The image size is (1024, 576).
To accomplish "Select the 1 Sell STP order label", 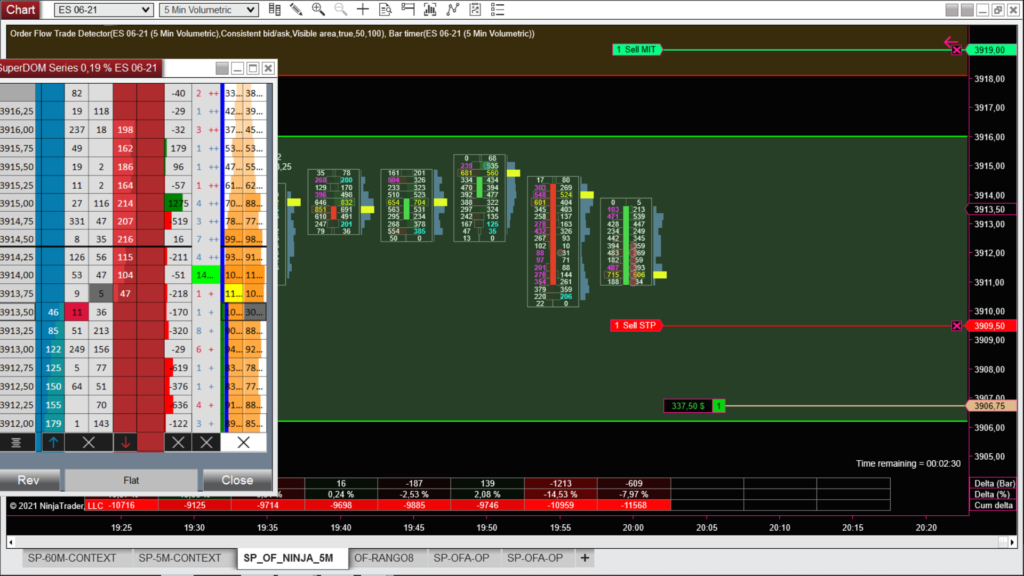I will pos(636,325).
